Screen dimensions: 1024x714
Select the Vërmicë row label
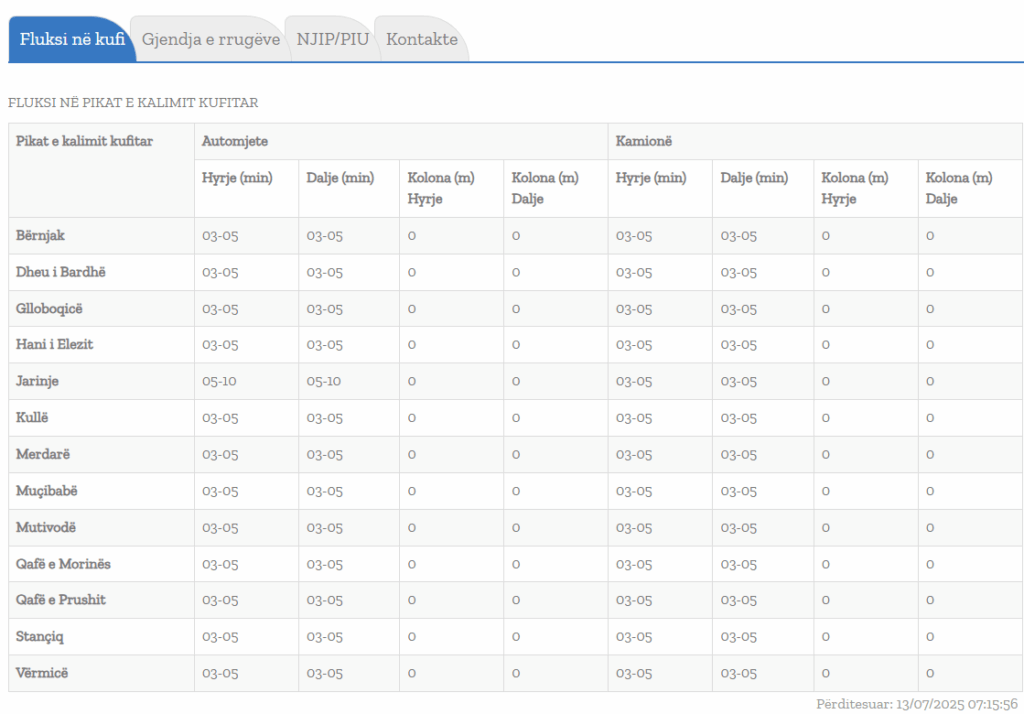[x=42, y=673]
